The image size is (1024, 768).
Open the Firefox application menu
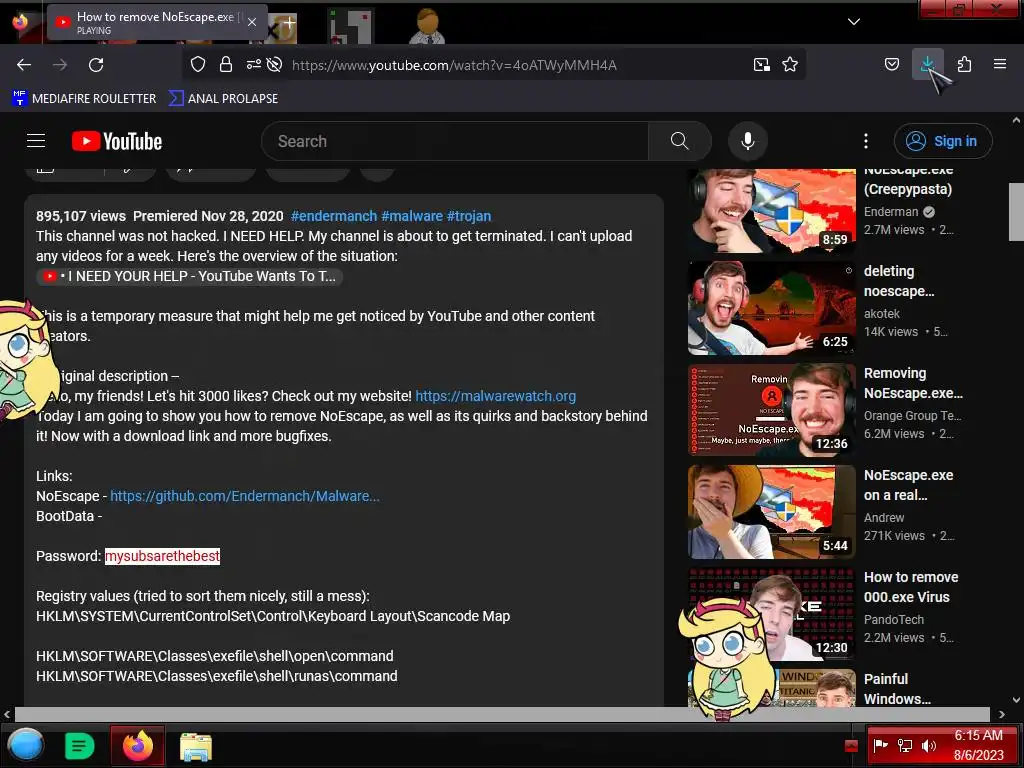pyautogui.click(x=1000, y=64)
